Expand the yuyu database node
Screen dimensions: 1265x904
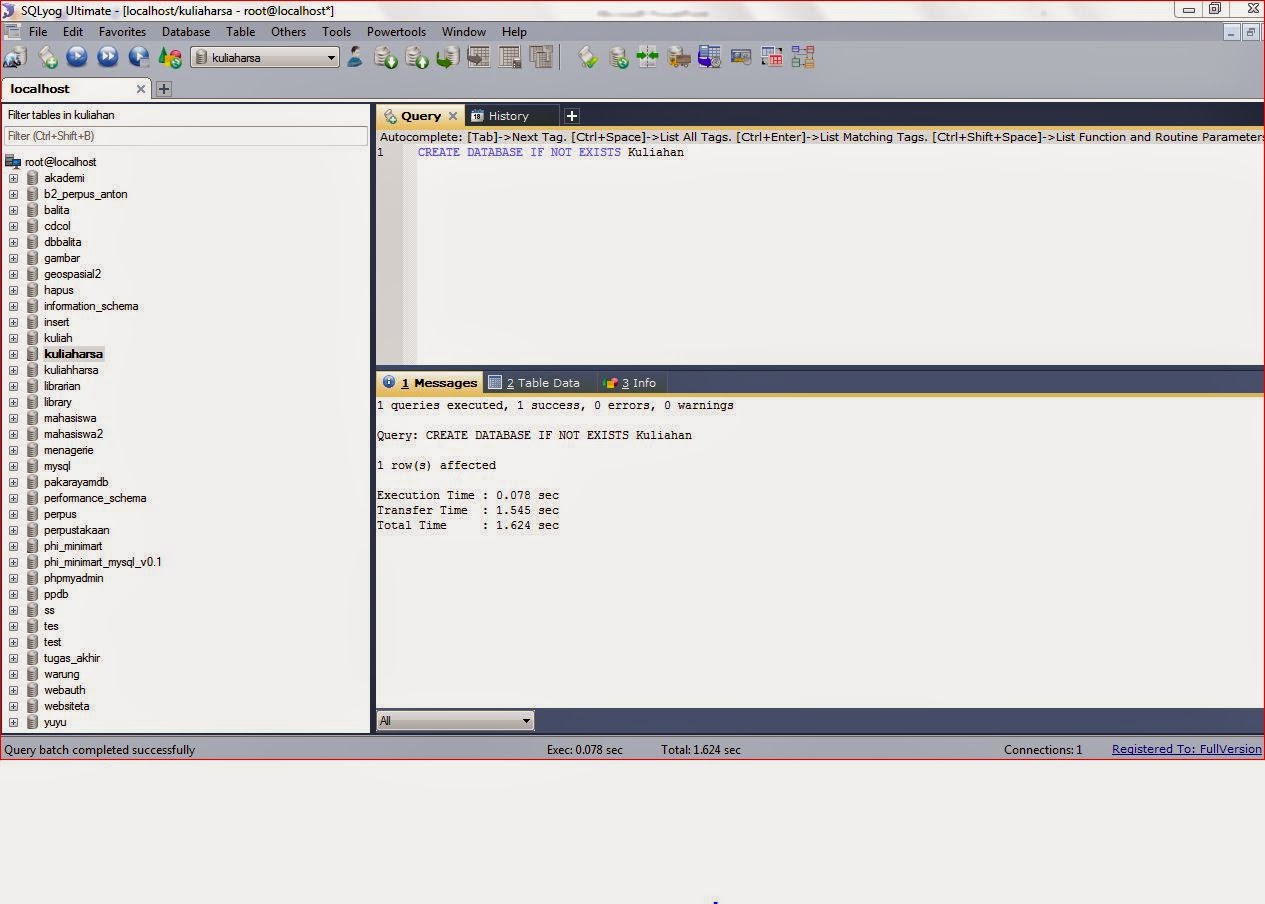click(x=14, y=722)
